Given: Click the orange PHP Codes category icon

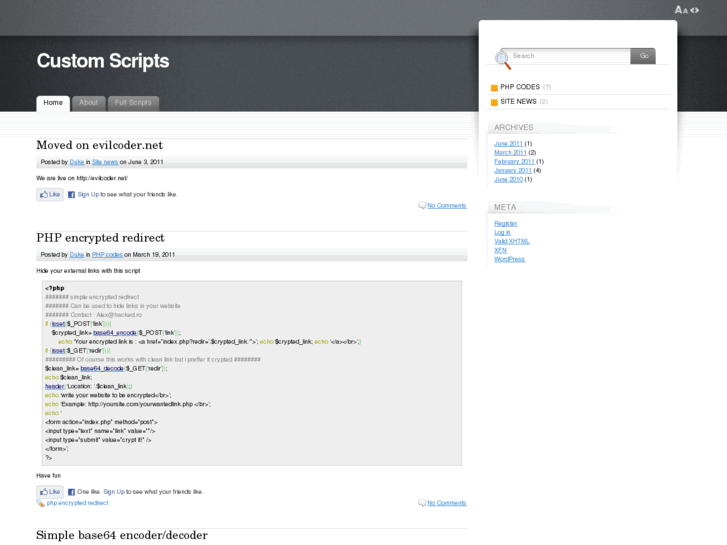Looking at the screenshot, I should 494,88.
